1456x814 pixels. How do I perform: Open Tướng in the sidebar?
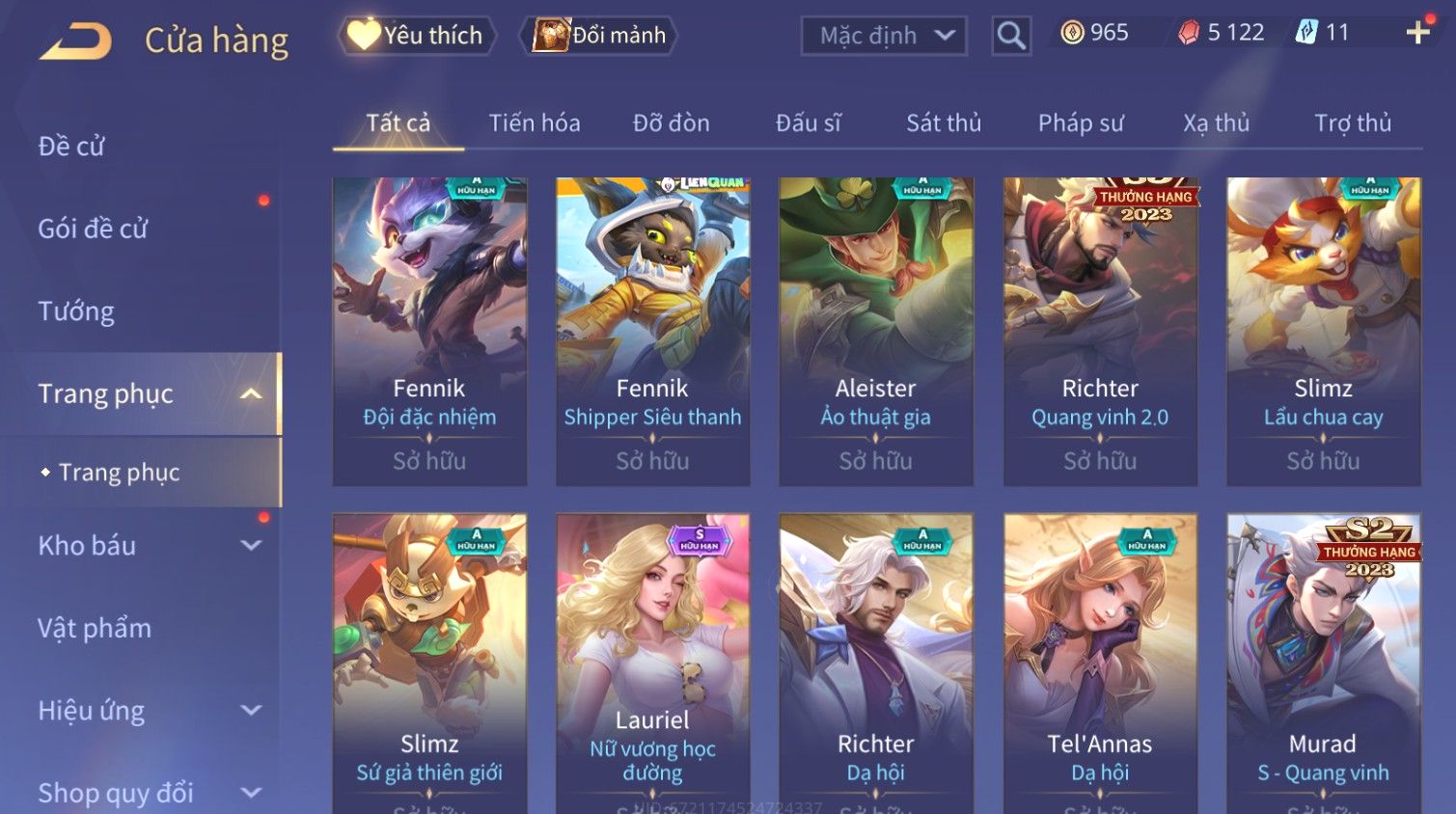[x=76, y=312]
